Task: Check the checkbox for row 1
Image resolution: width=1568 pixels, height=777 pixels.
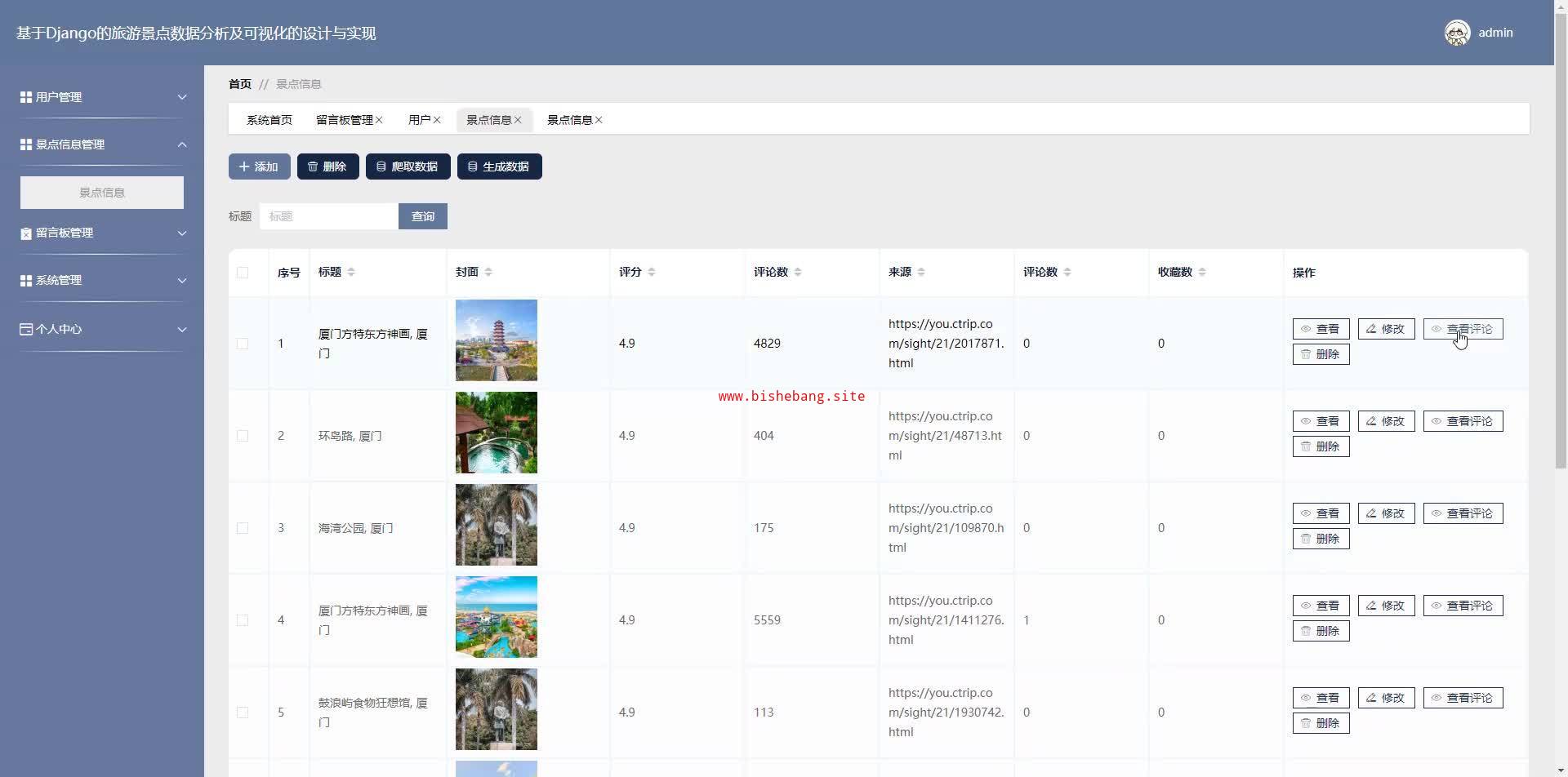Action: (x=243, y=344)
